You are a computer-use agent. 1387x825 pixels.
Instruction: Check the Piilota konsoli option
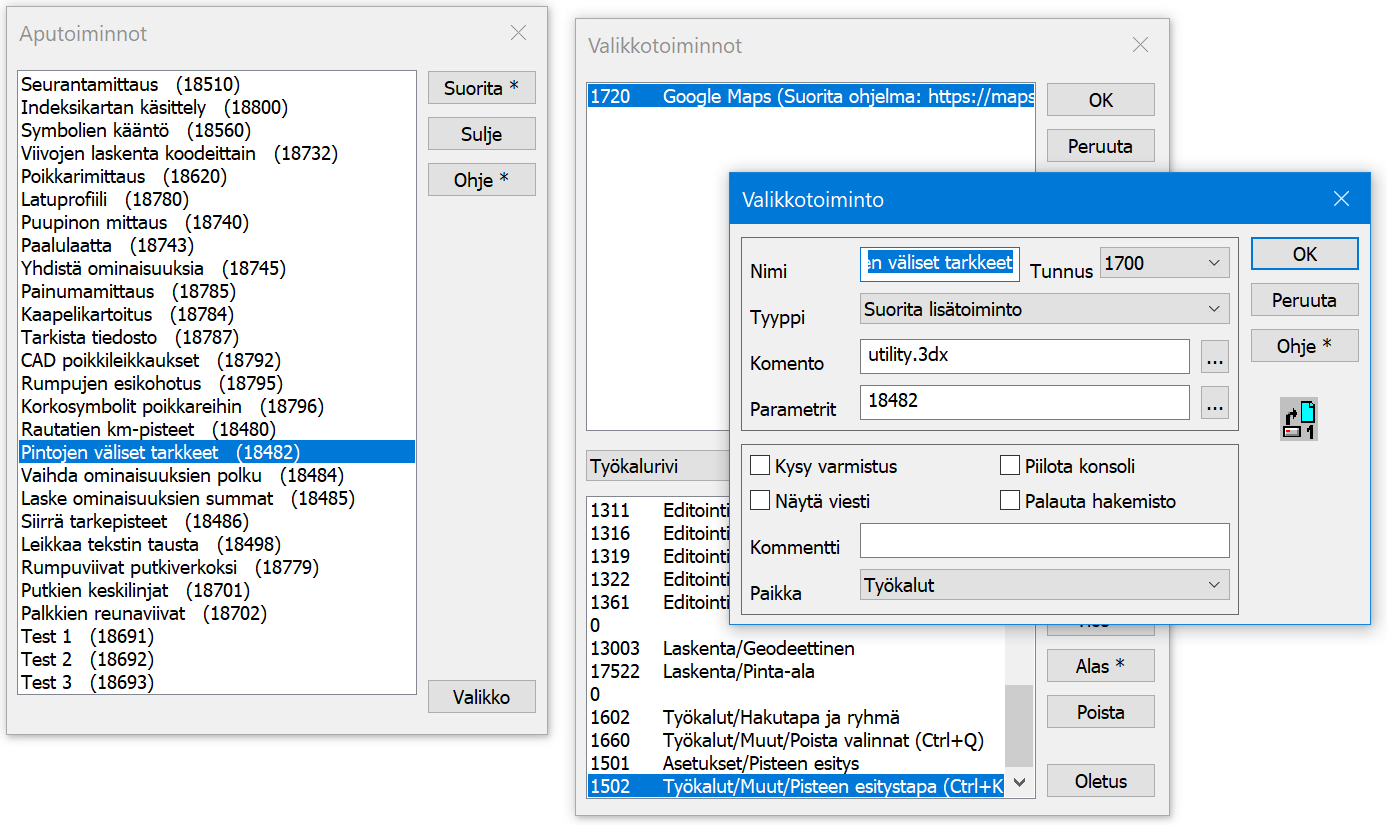coord(1010,466)
